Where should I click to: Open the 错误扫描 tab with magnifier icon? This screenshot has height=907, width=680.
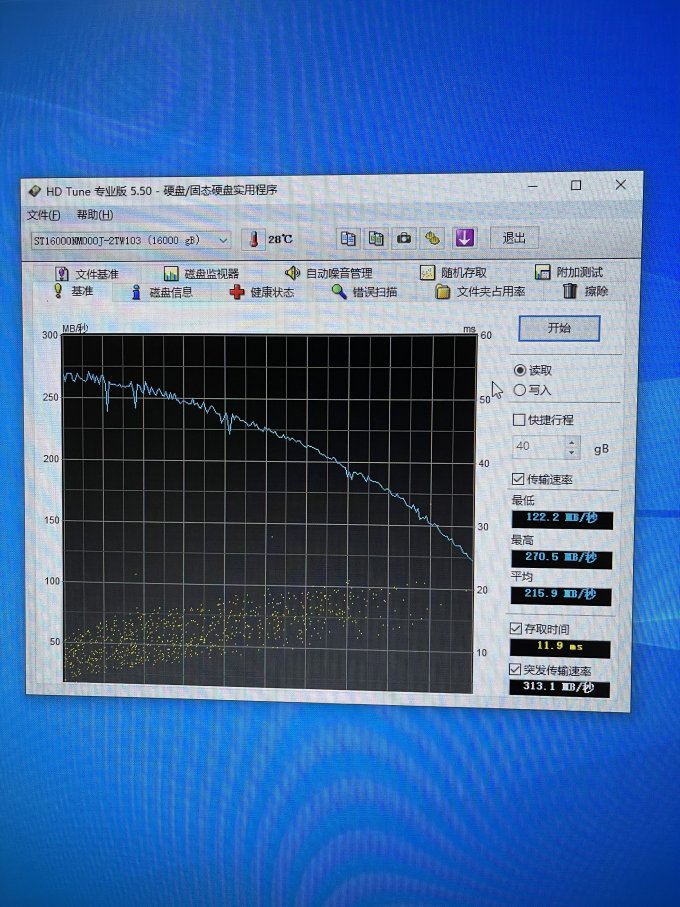[x=364, y=292]
